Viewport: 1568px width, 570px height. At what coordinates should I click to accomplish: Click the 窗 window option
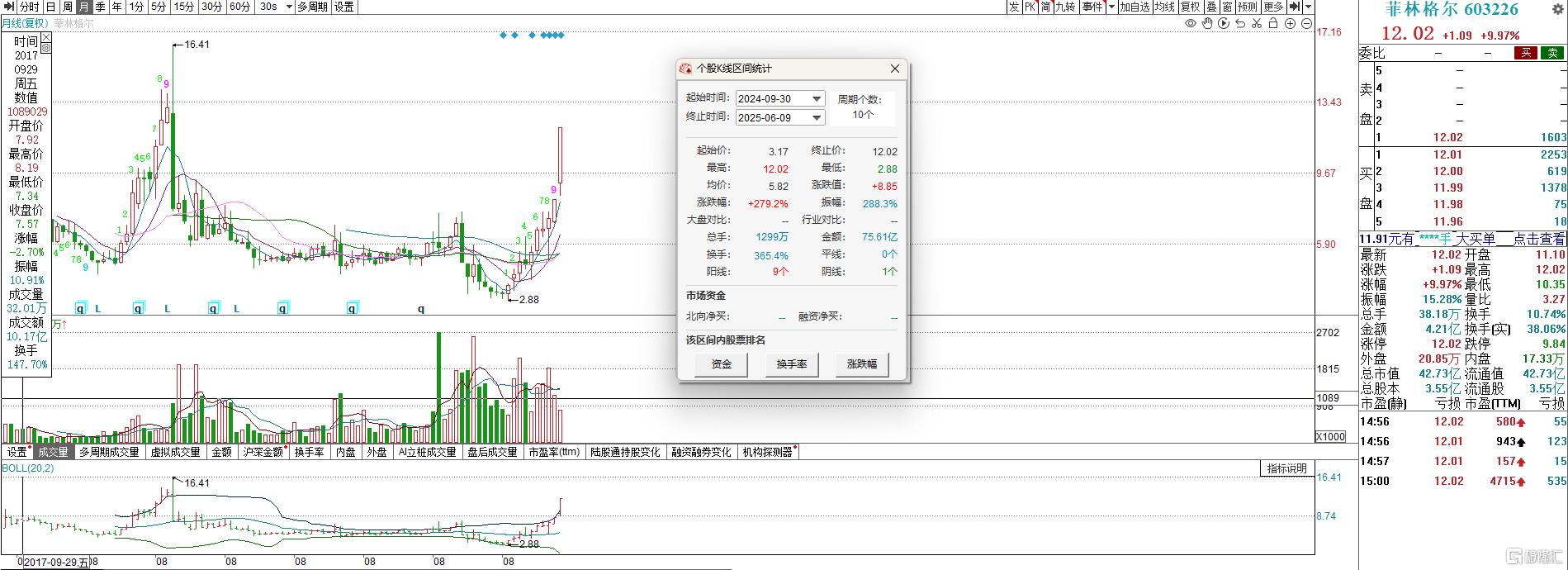[x=1228, y=7]
